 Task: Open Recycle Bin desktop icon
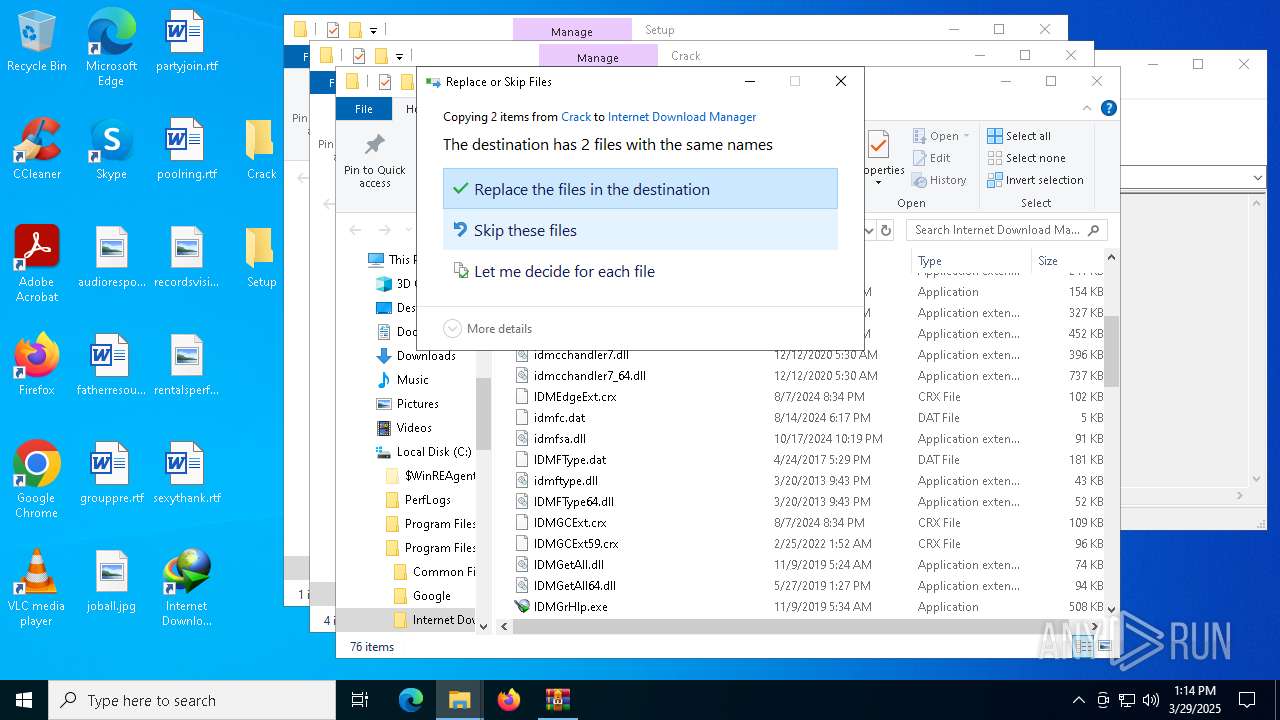pyautogui.click(x=37, y=42)
